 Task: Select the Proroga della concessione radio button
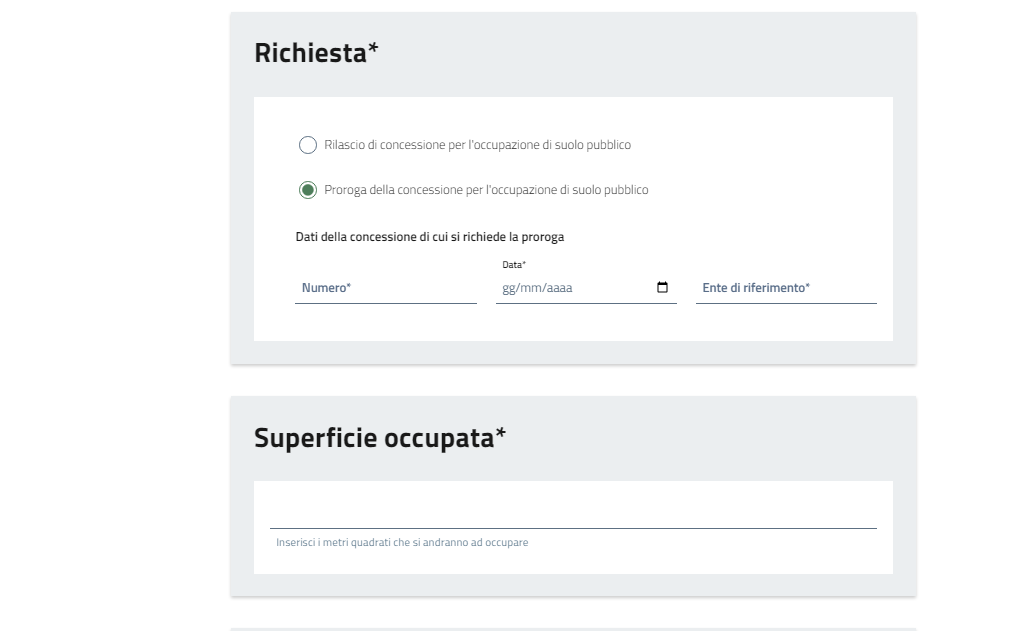point(308,190)
